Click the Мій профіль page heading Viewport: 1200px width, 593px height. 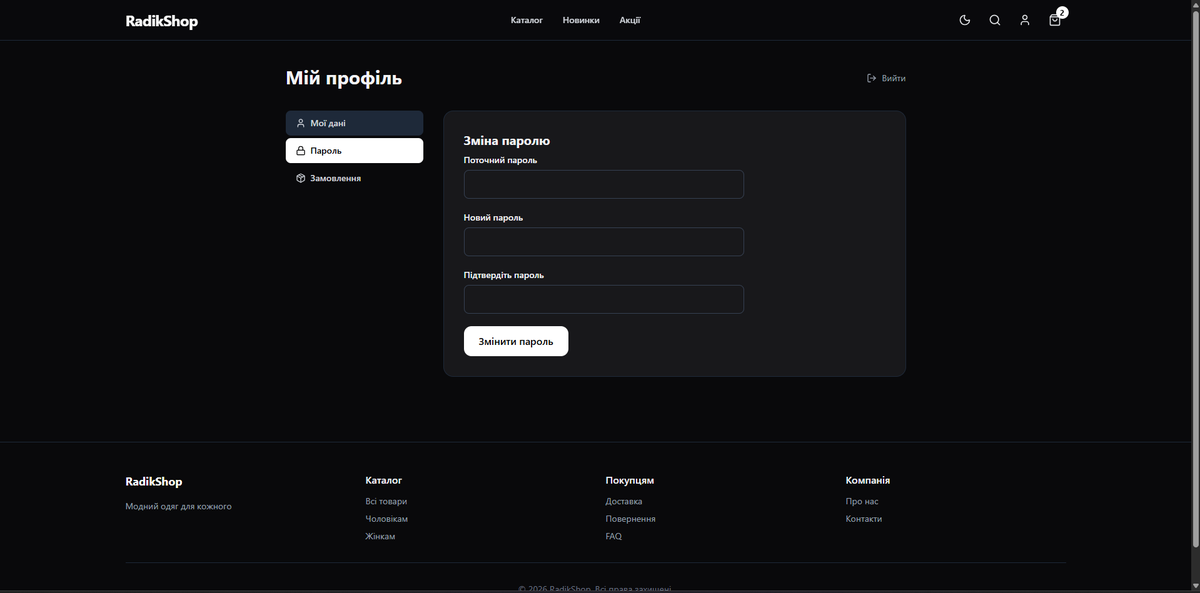coord(344,78)
